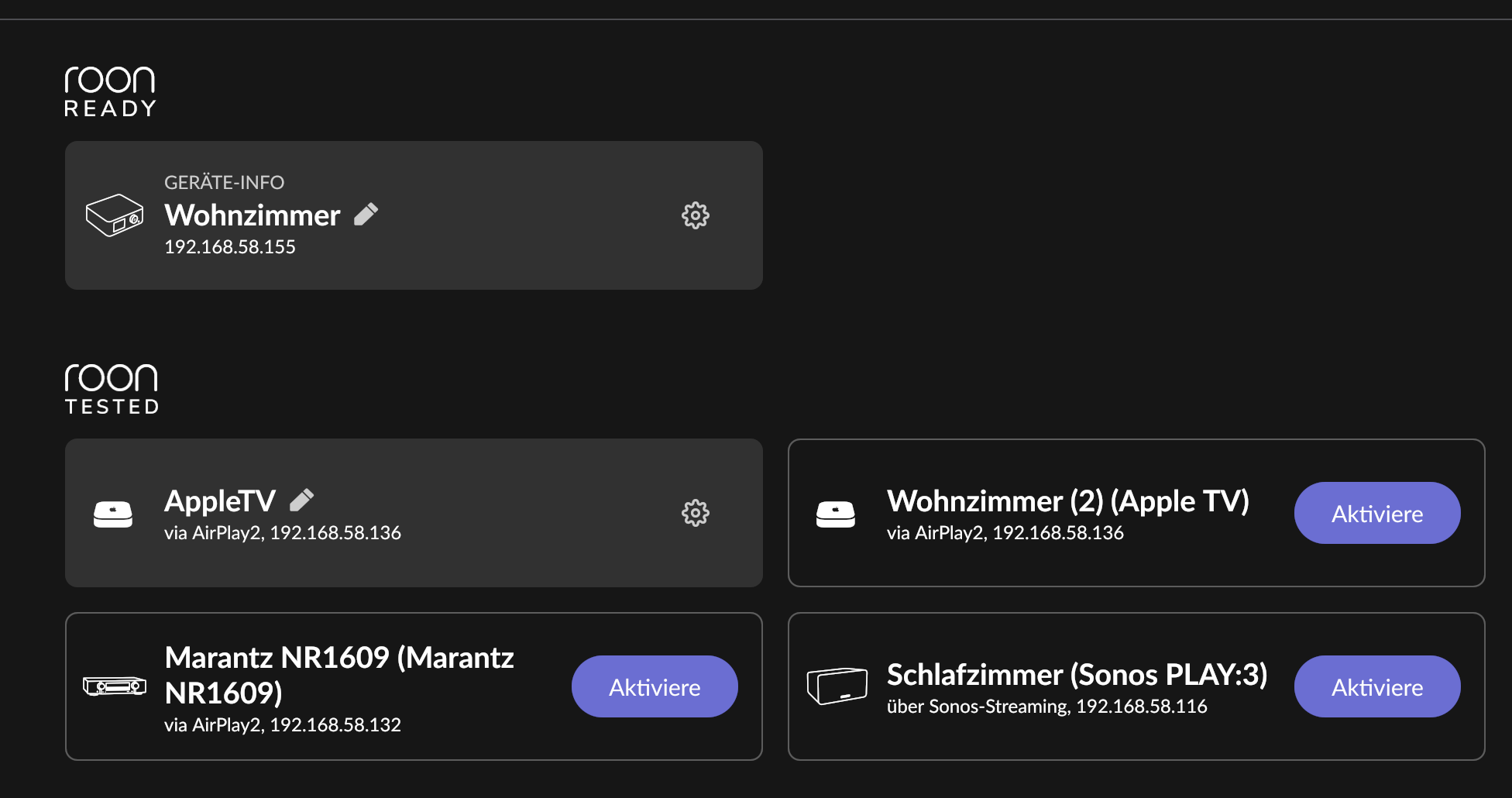The image size is (1512, 798).
Task: Open settings gear for AppleTV device
Action: pos(695,513)
